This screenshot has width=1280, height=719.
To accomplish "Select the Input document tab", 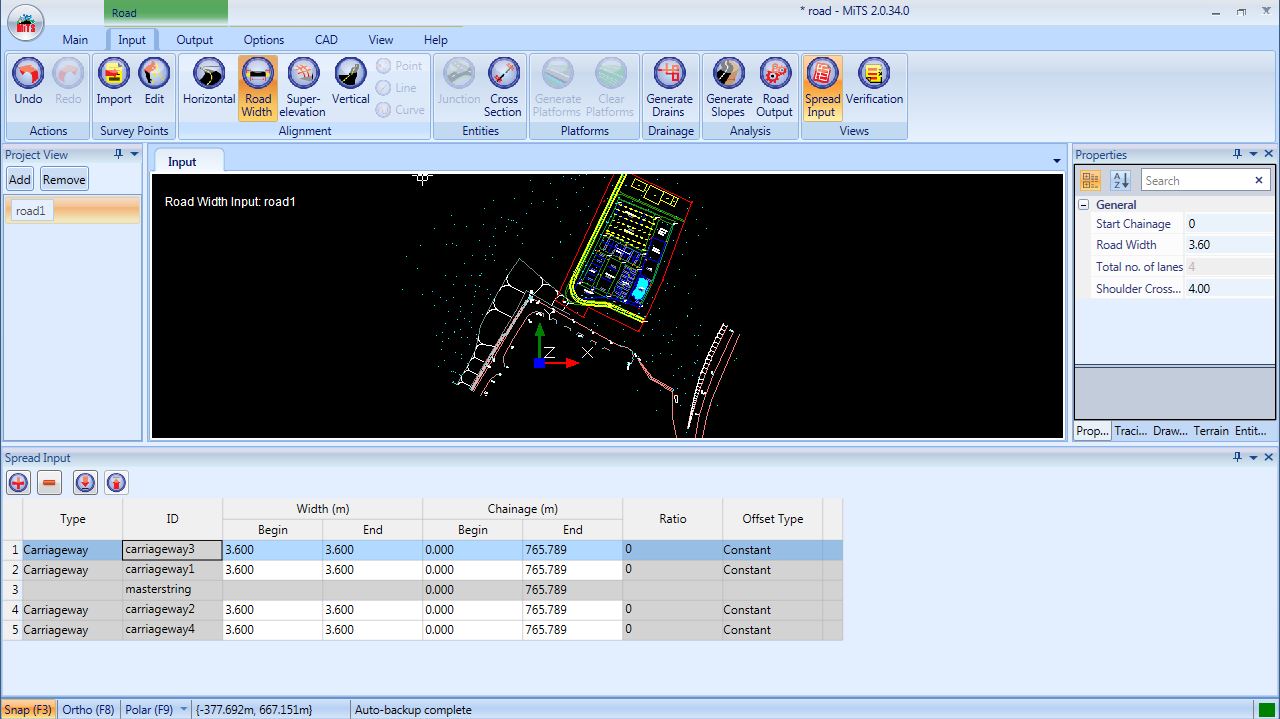I will click(182, 161).
